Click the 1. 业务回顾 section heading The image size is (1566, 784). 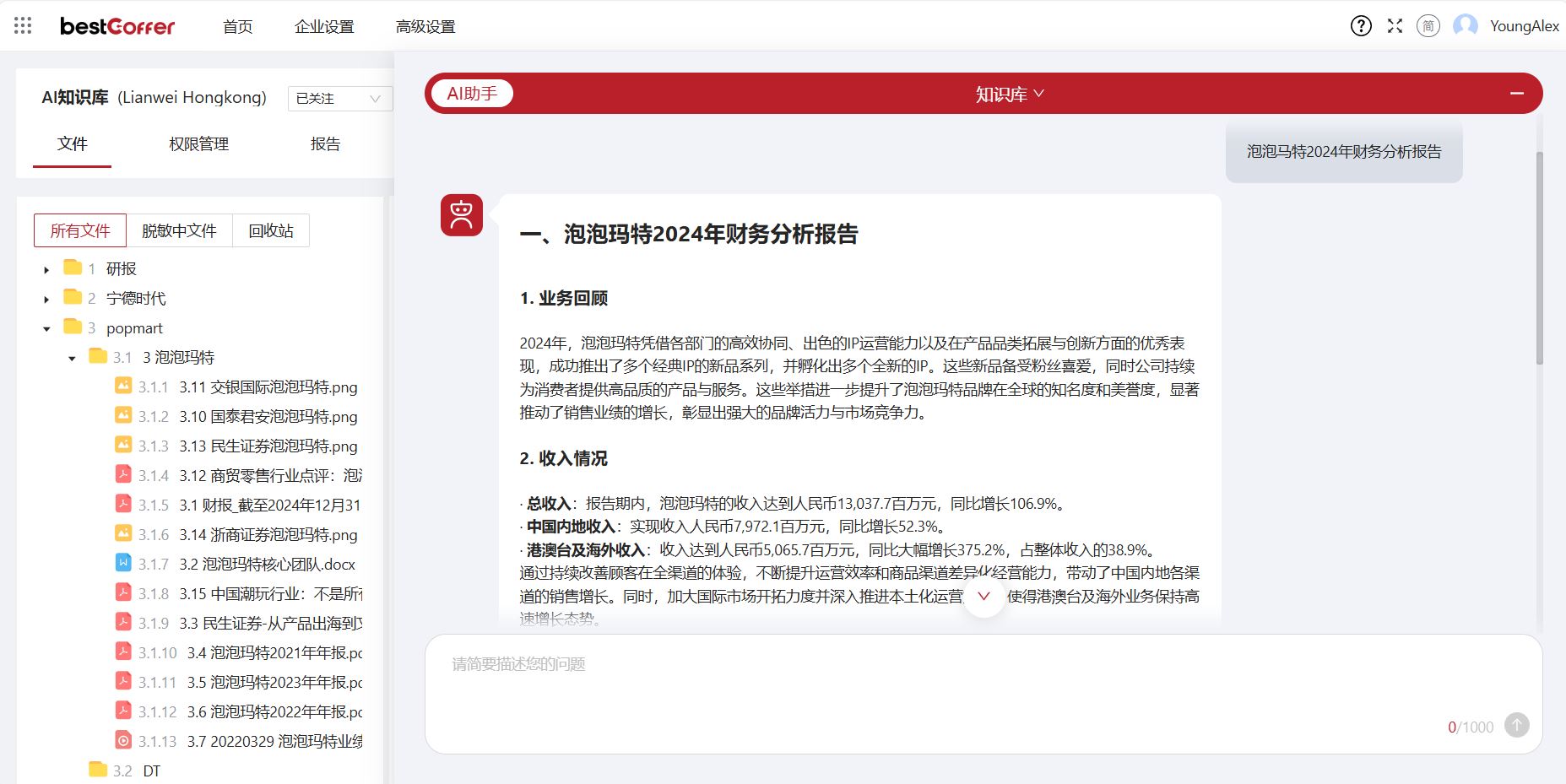tap(563, 298)
